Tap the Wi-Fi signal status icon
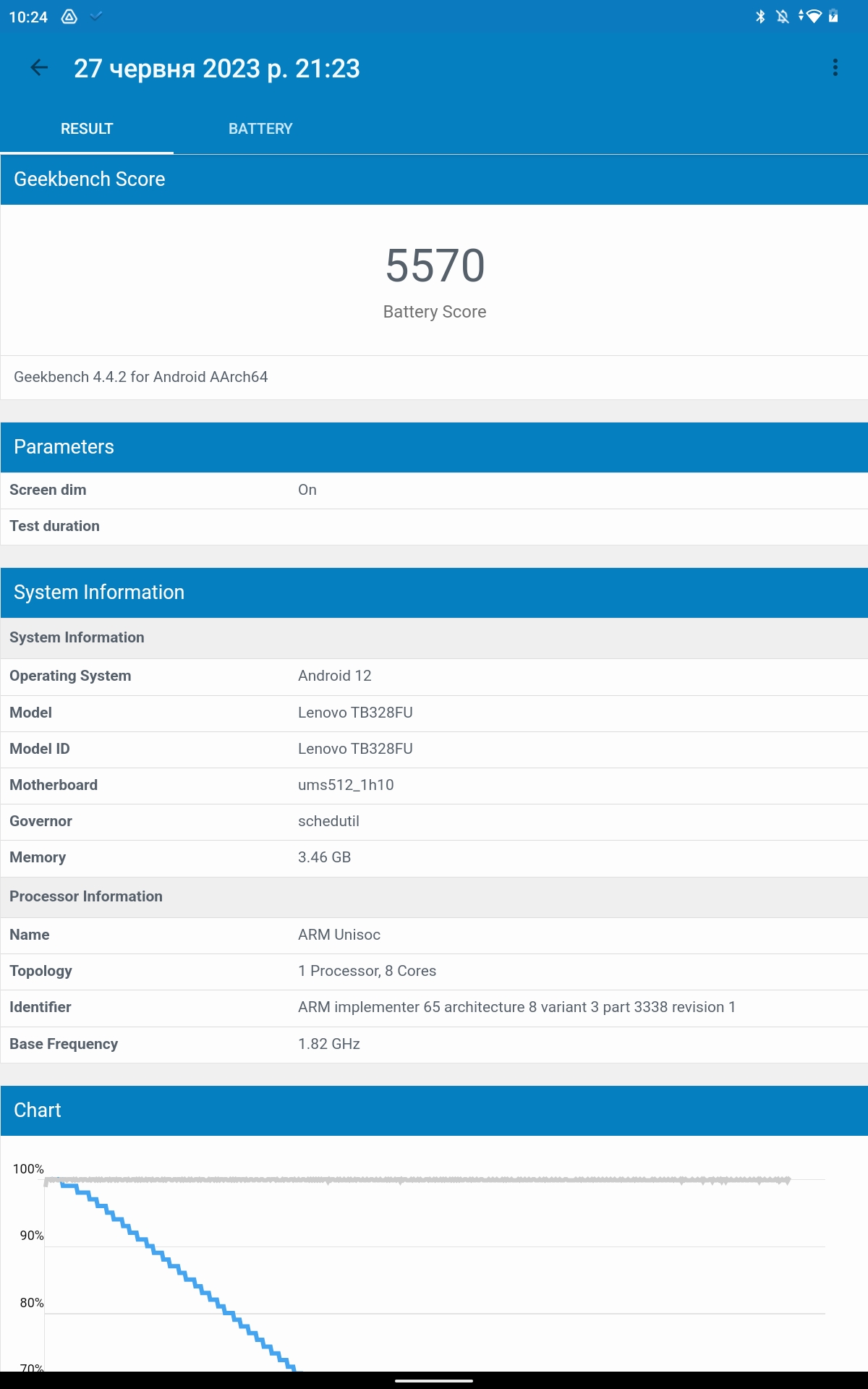 (812, 17)
